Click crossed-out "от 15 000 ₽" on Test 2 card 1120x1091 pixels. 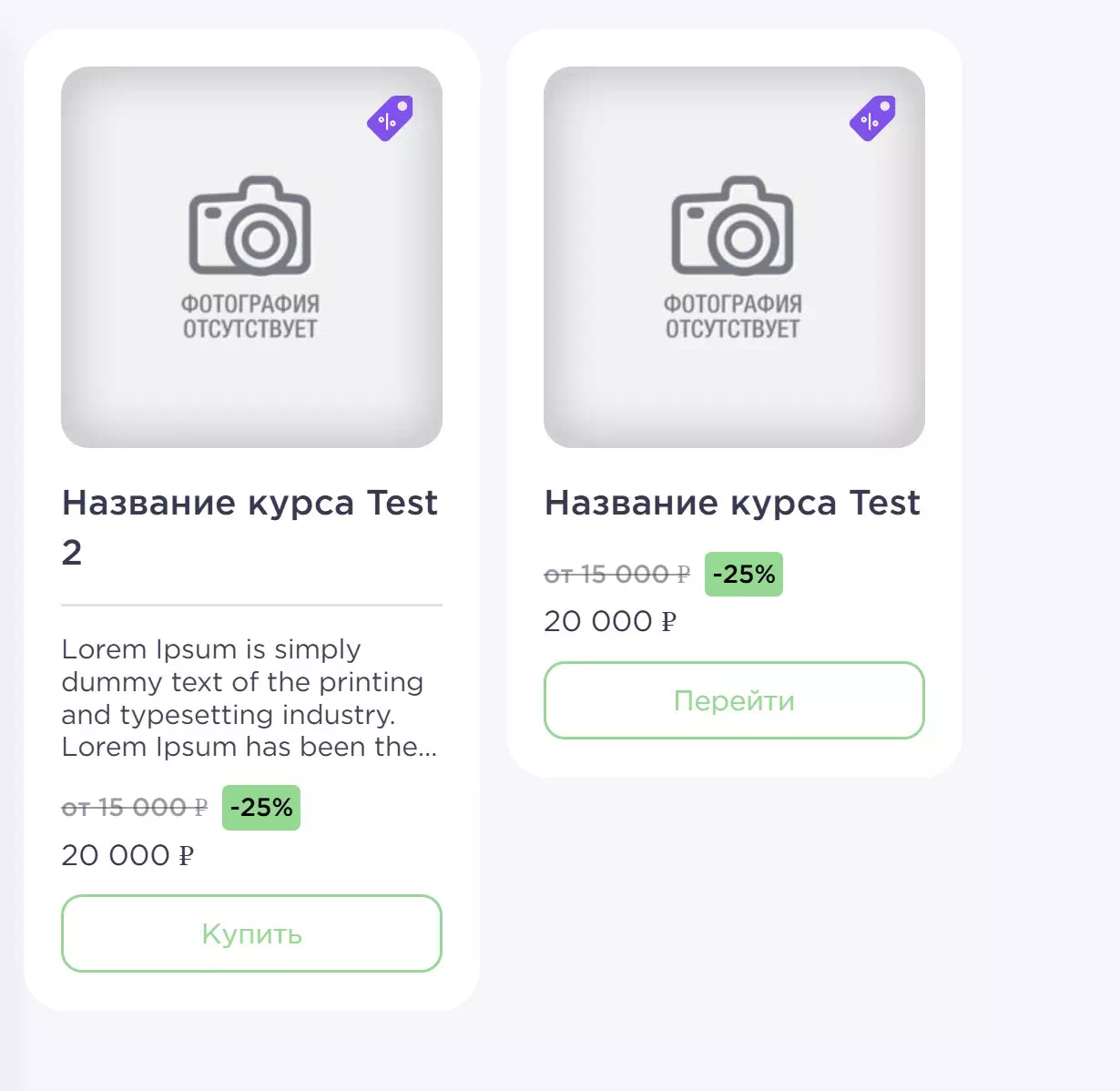[134, 808]
